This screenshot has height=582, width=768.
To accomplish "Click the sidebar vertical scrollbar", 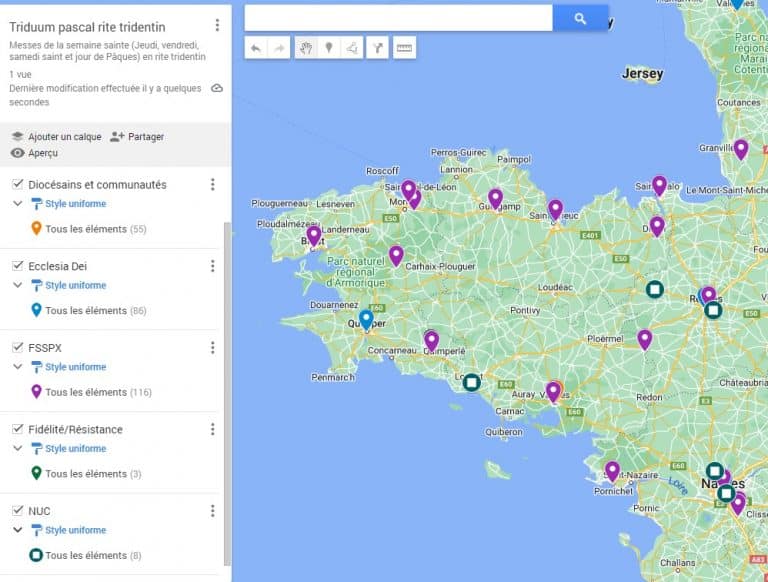I will coord(227,392).
